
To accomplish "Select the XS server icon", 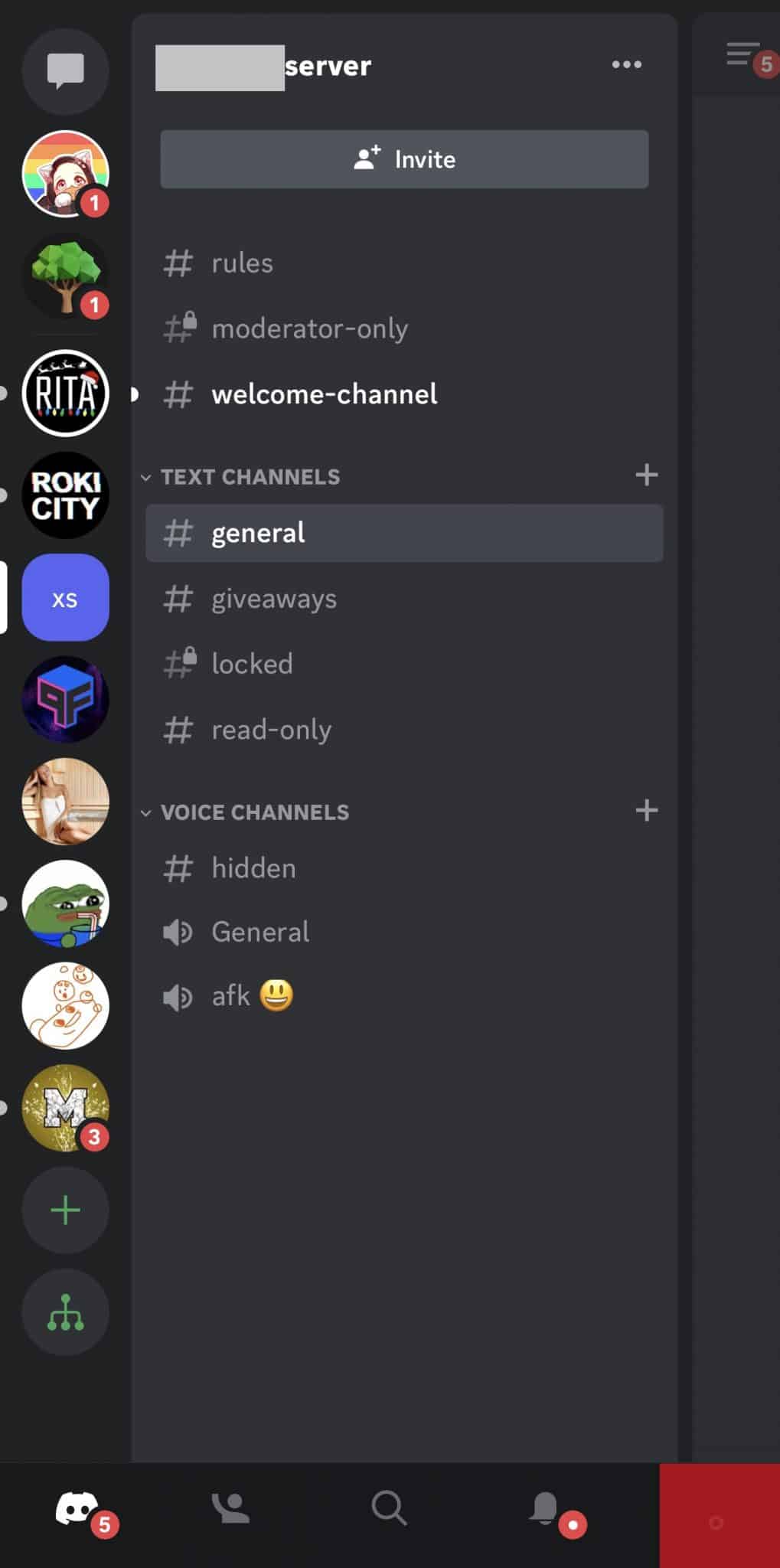I will [x=65, y=598].
